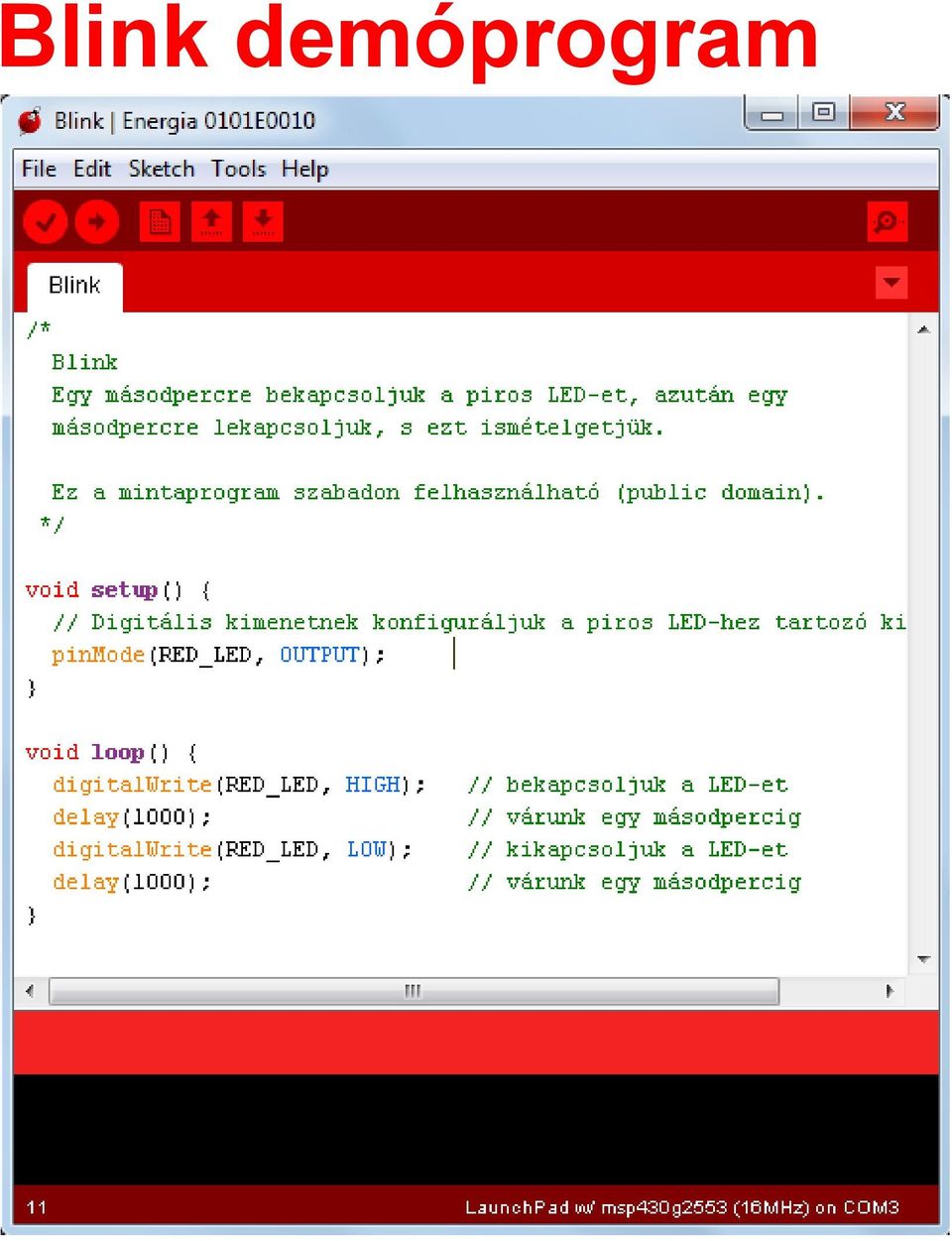Screen dimensions: 952x1241
Task: Click the 'Digitális kimenetnek' comment line
Action: pos(479,623)
